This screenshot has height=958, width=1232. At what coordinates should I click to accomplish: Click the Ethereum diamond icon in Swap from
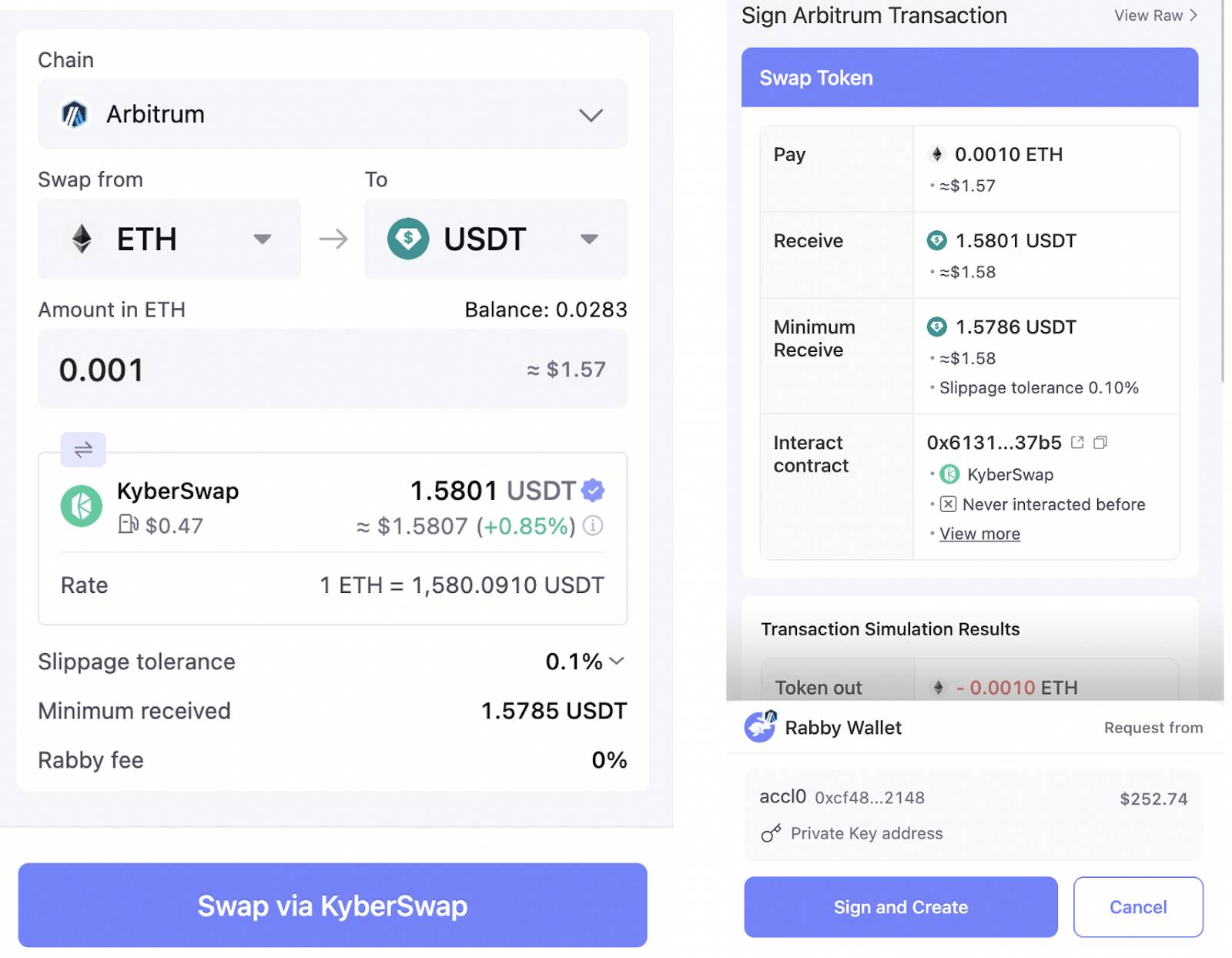pos(82,239)
